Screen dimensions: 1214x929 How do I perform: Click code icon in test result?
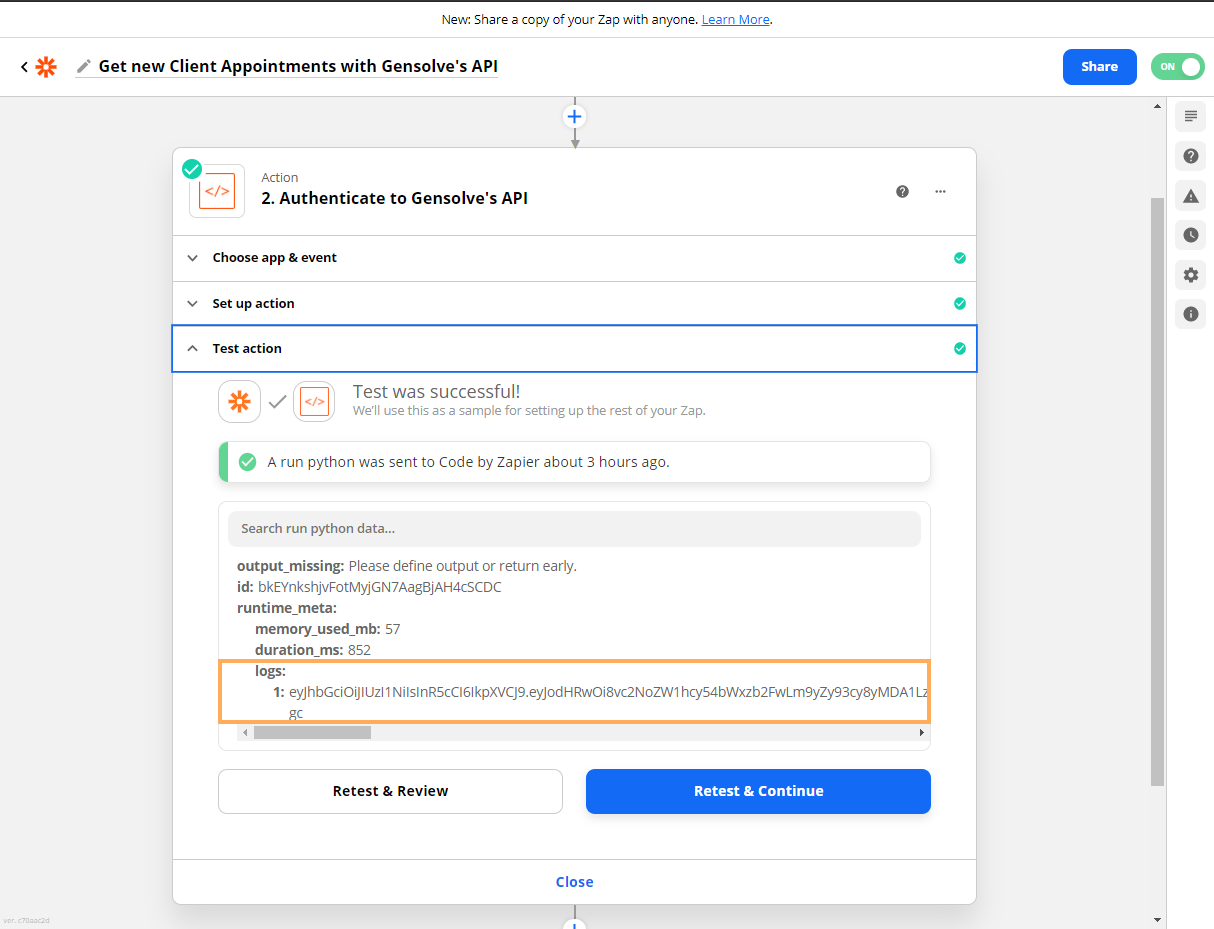(314, 402)
